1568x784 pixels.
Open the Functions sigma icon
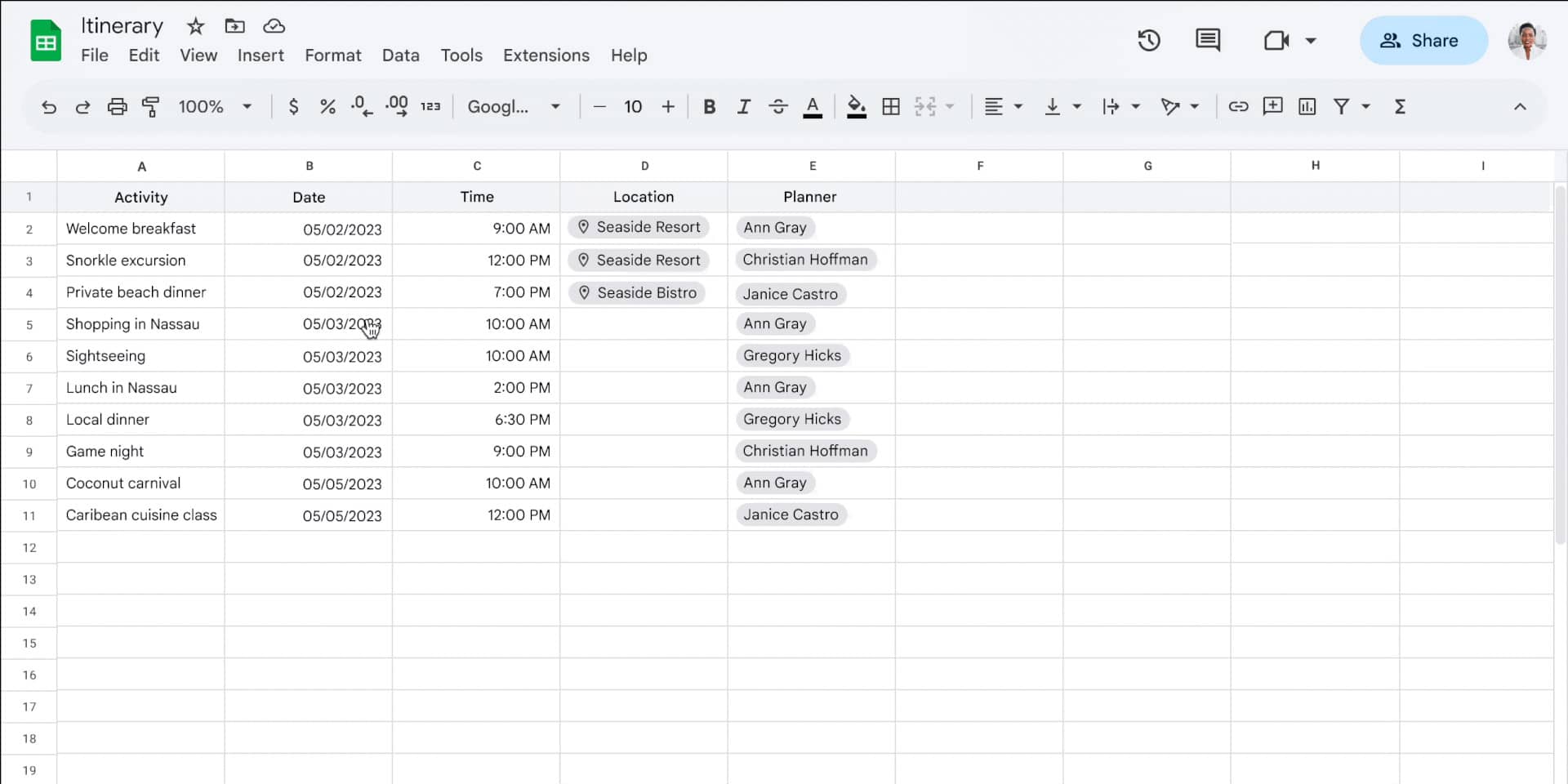1400,106
